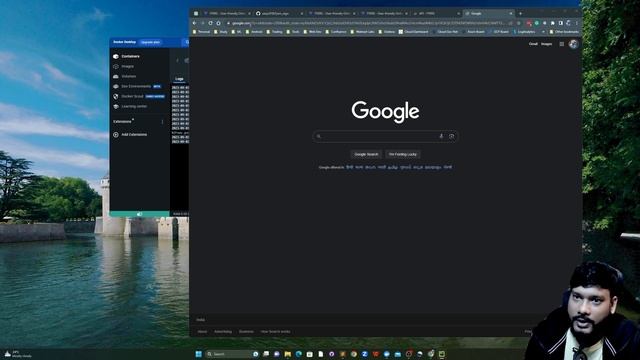Click the Advertising link in Google footer
This screenshot has width=640, height=360.
[x=223, y=332]
